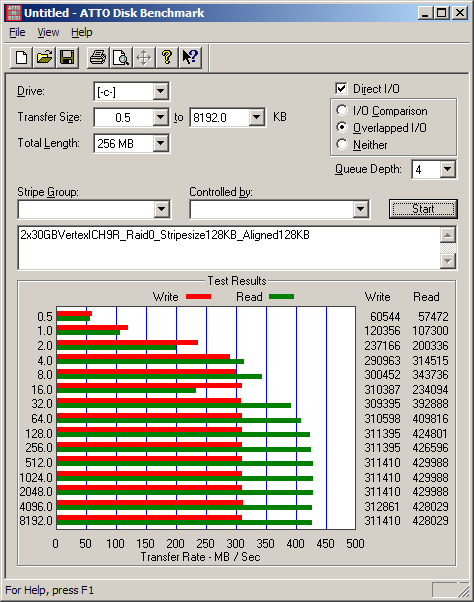Uncheck the Direct I/O checkbox
This screenshot has height=602, width=474.
(x=341, y=89)
